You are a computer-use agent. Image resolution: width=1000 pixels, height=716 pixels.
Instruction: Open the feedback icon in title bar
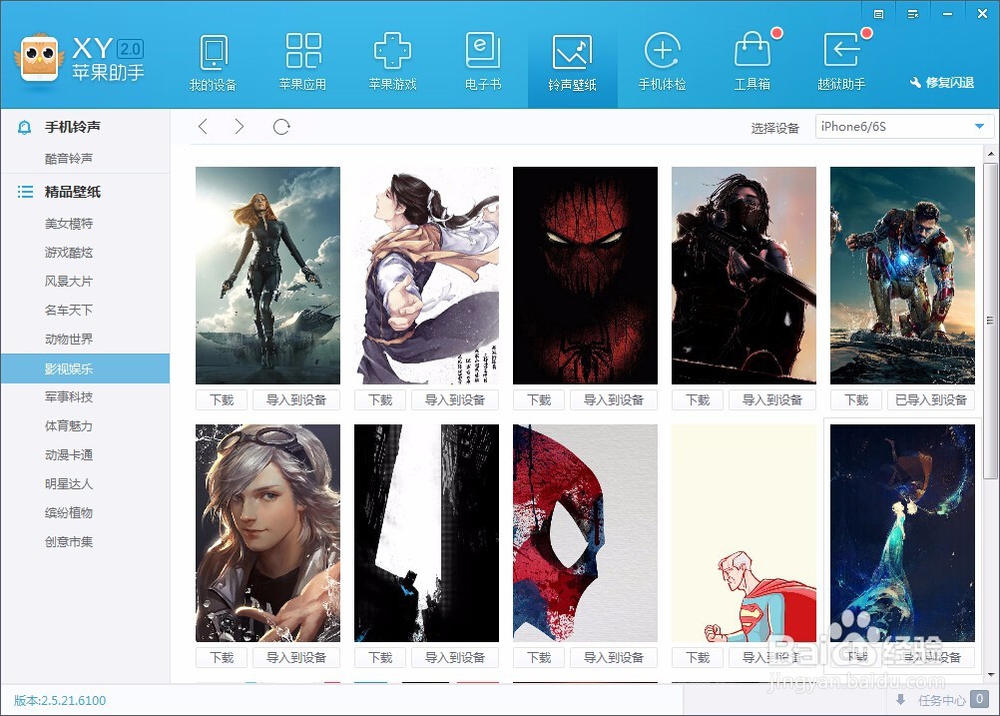tap(879, 14)
